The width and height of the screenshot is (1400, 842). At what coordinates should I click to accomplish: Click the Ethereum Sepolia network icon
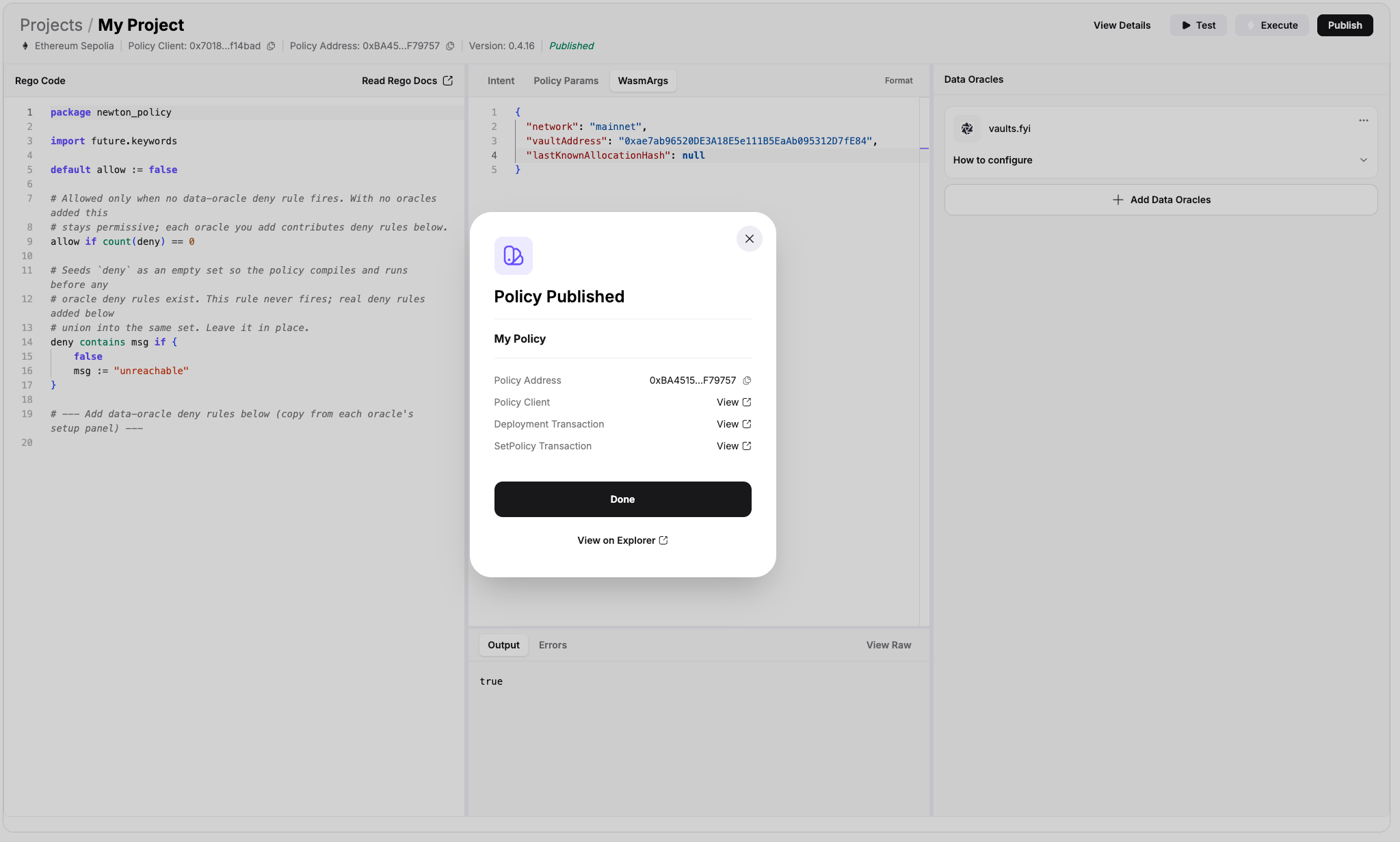coord(25,46)
